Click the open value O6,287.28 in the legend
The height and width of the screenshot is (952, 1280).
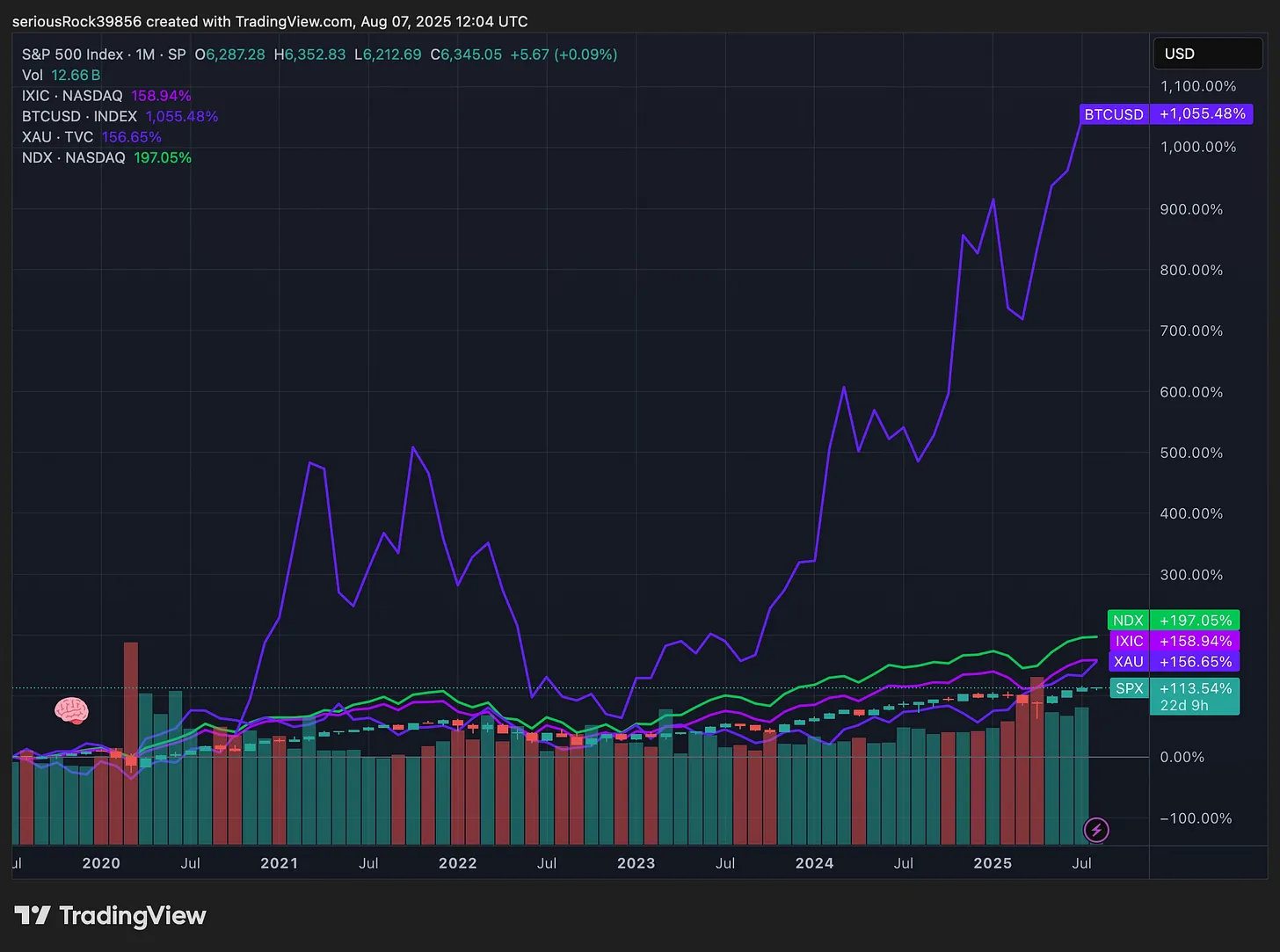(230, 55)
